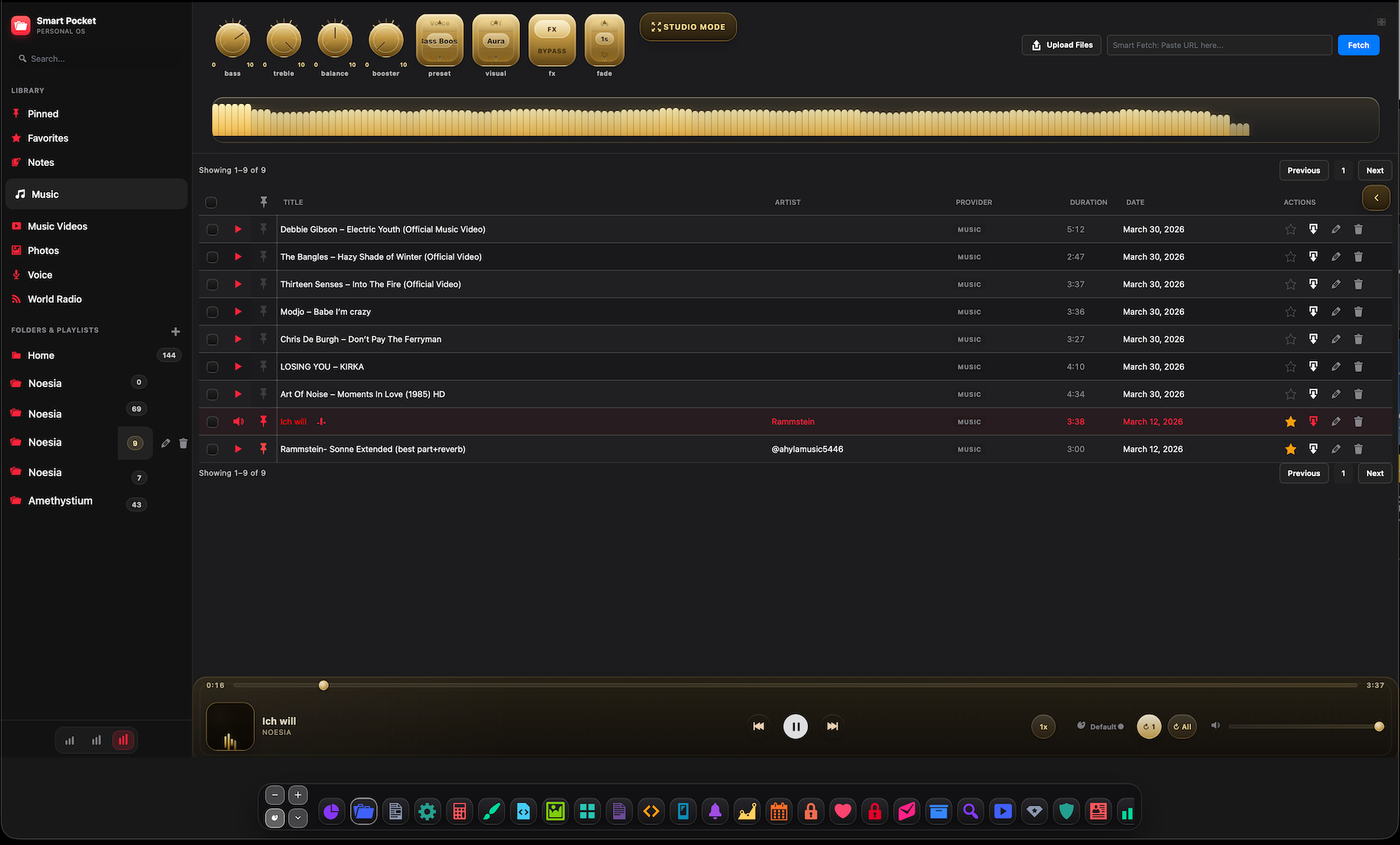Change the visual selector showing Aura

pos(495,40)
